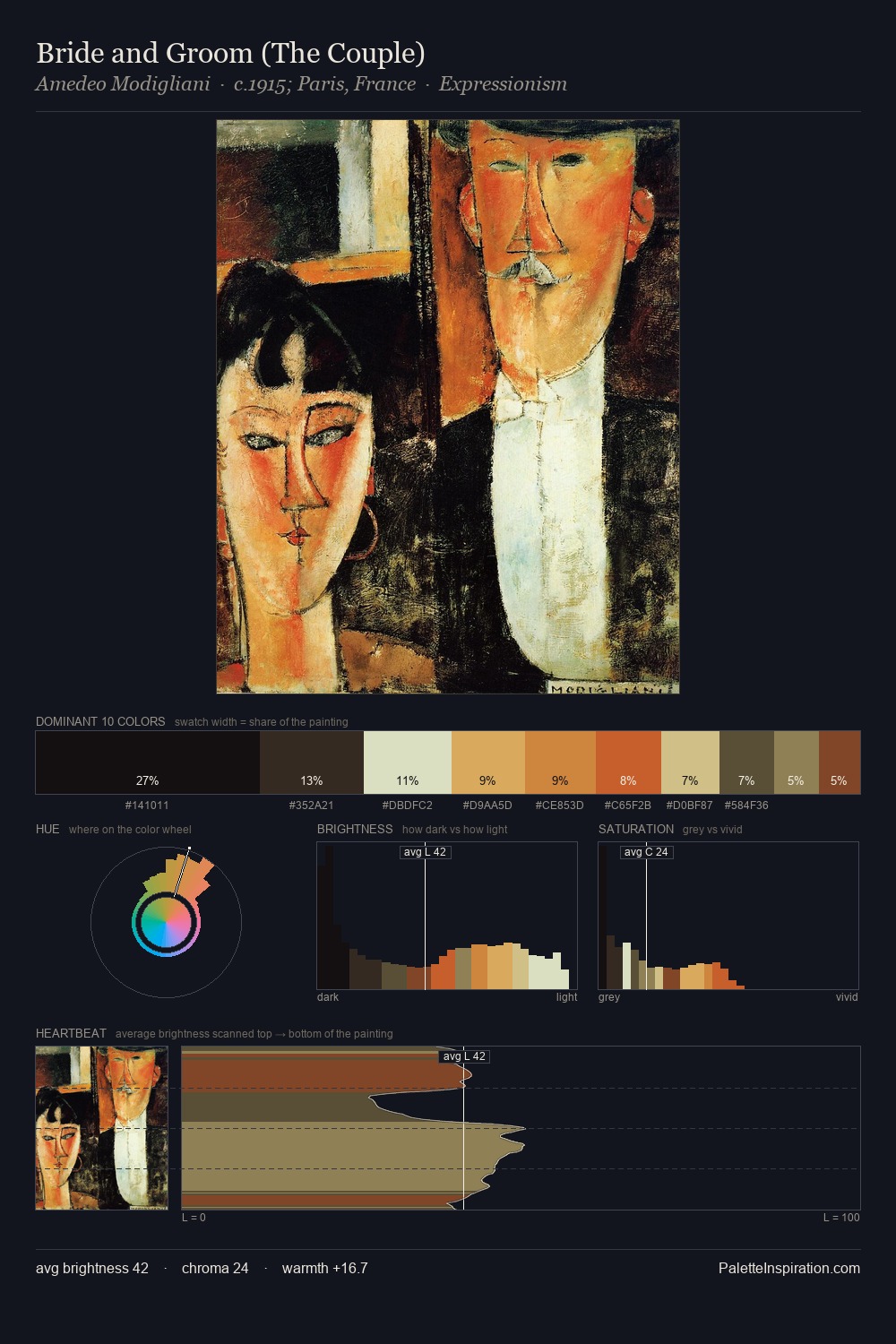Select the 9% swatch labeled #D9AA5D

pos(488,762)
